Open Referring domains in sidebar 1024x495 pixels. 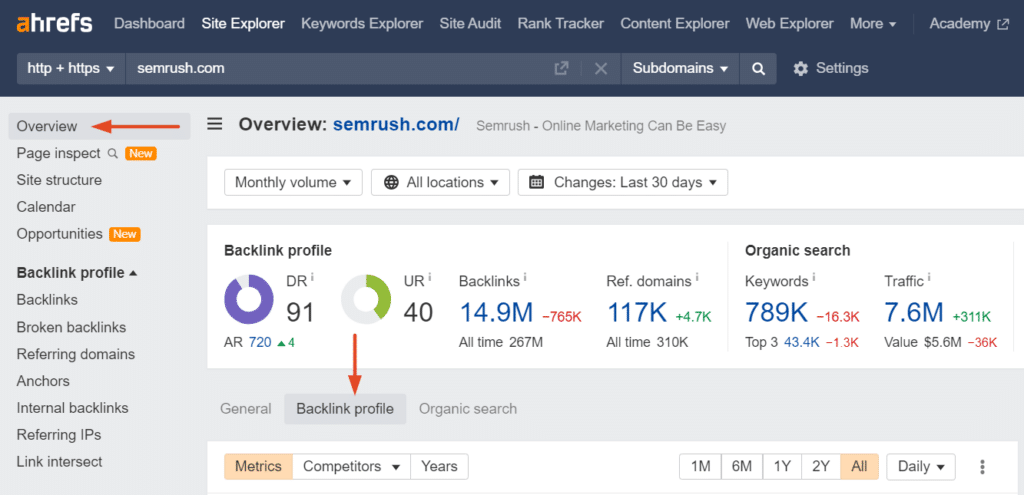(x=76, y=354)
